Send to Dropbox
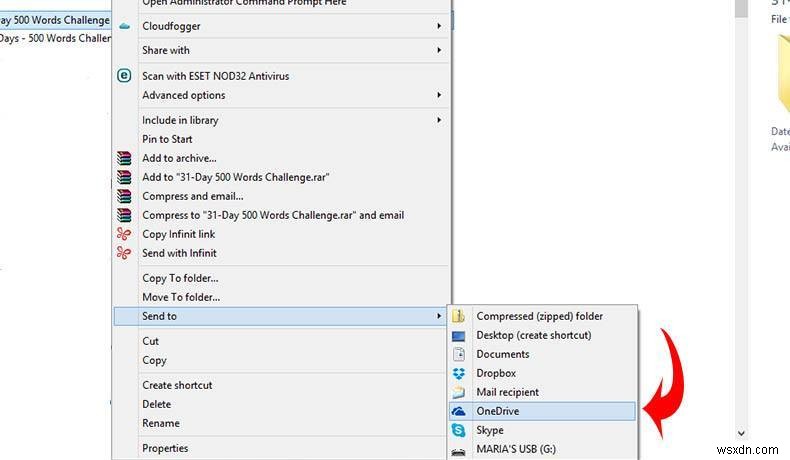The image size is (790, 460). 543,373
